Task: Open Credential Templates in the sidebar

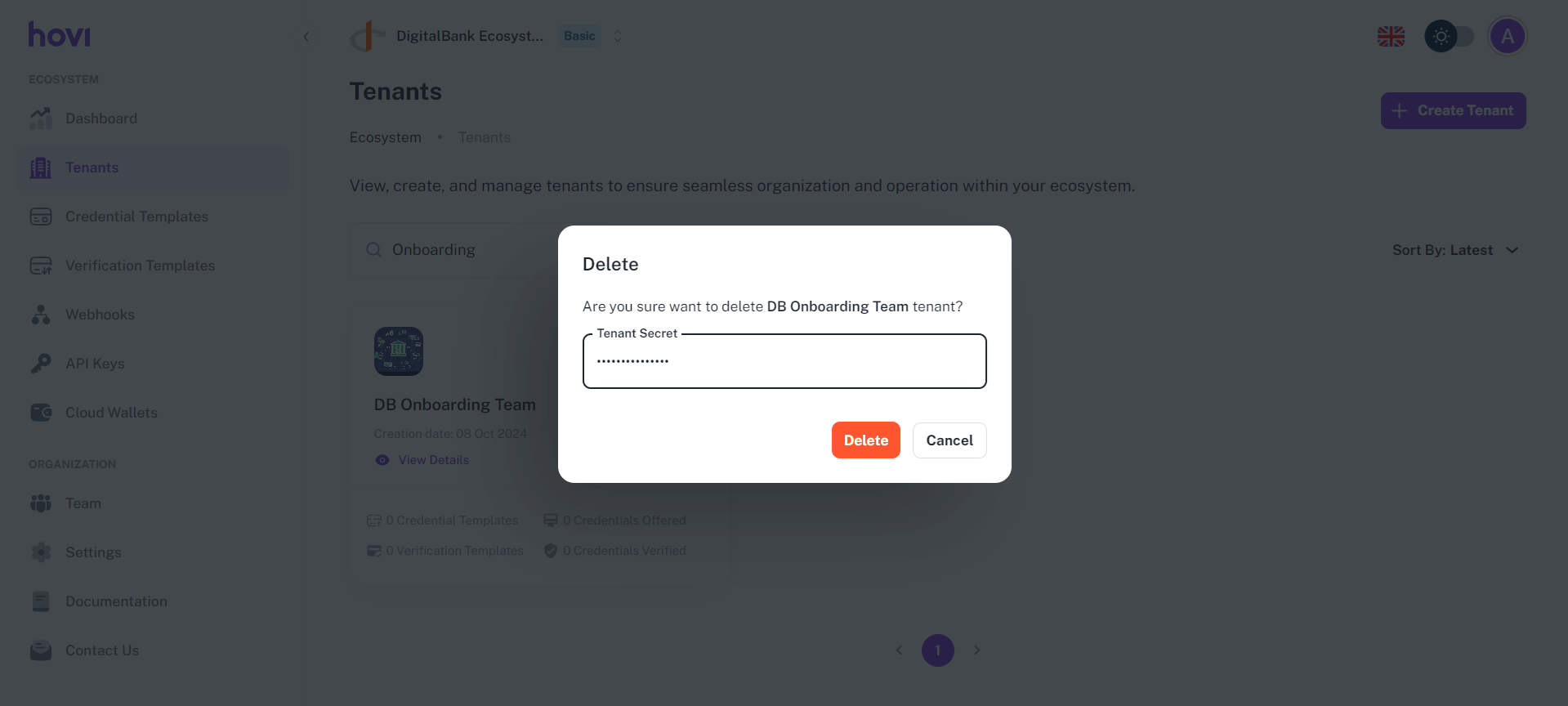Action: point(136,217)
